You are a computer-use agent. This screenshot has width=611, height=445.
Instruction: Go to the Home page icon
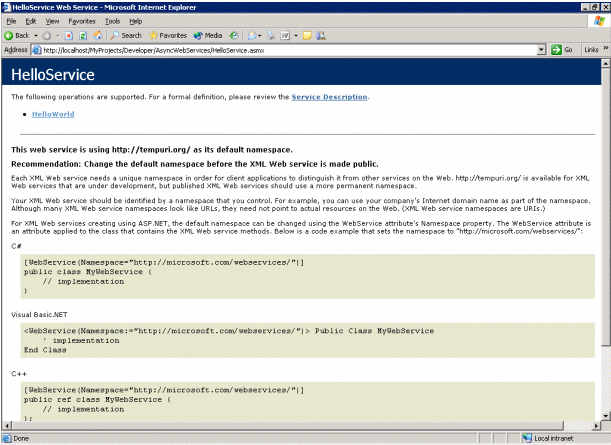(x=97, y=35)
